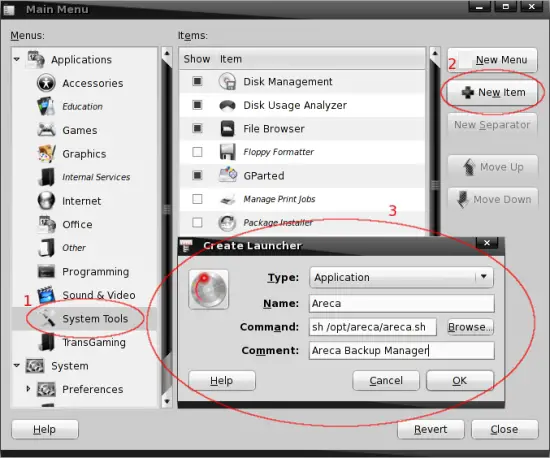Screen dimensions: 550x458
Task: Click the System Tools wrench icon
Action: [46, 318]
